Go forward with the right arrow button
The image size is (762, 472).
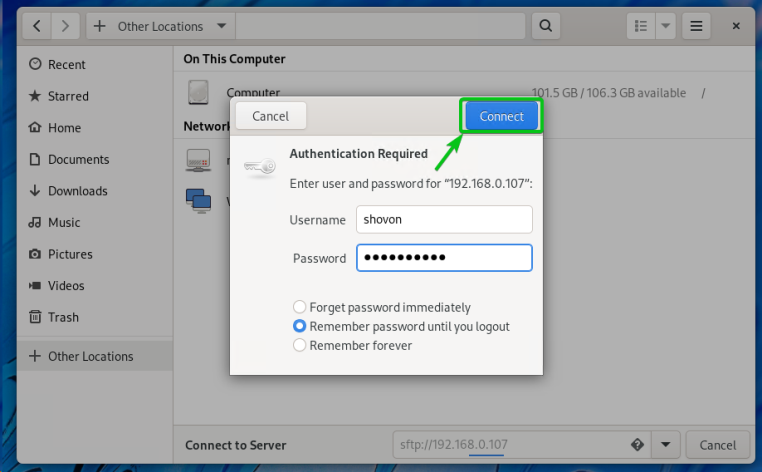point(65,26)
